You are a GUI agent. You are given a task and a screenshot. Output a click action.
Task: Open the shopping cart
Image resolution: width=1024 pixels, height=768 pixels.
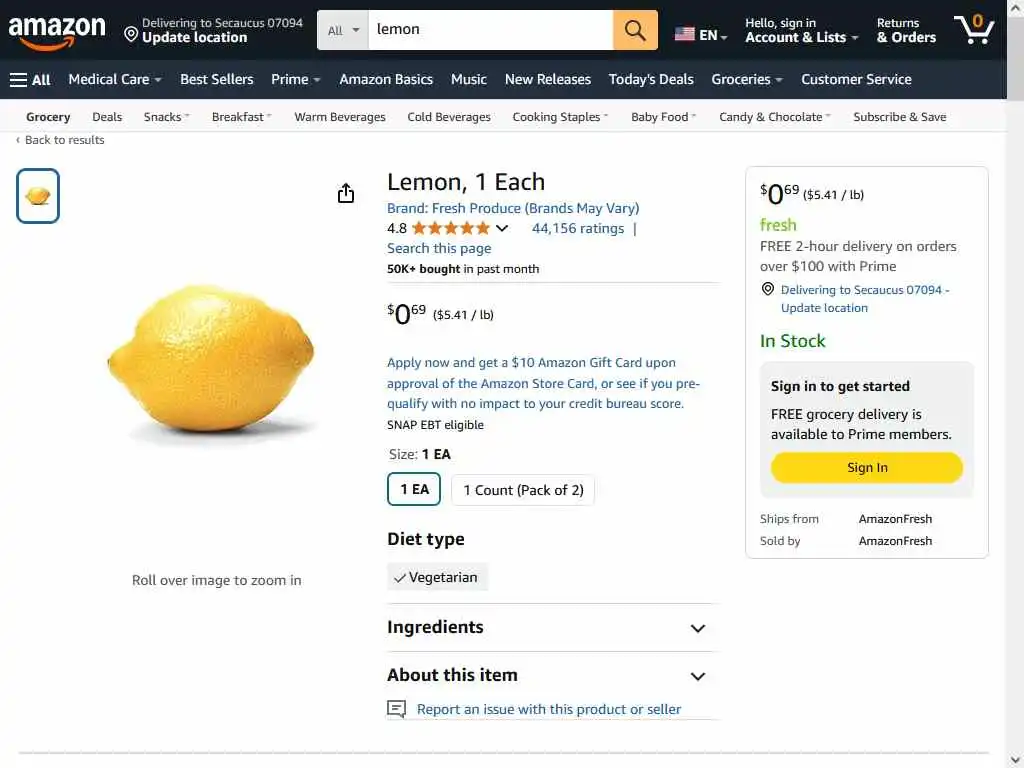coord(972,30)
